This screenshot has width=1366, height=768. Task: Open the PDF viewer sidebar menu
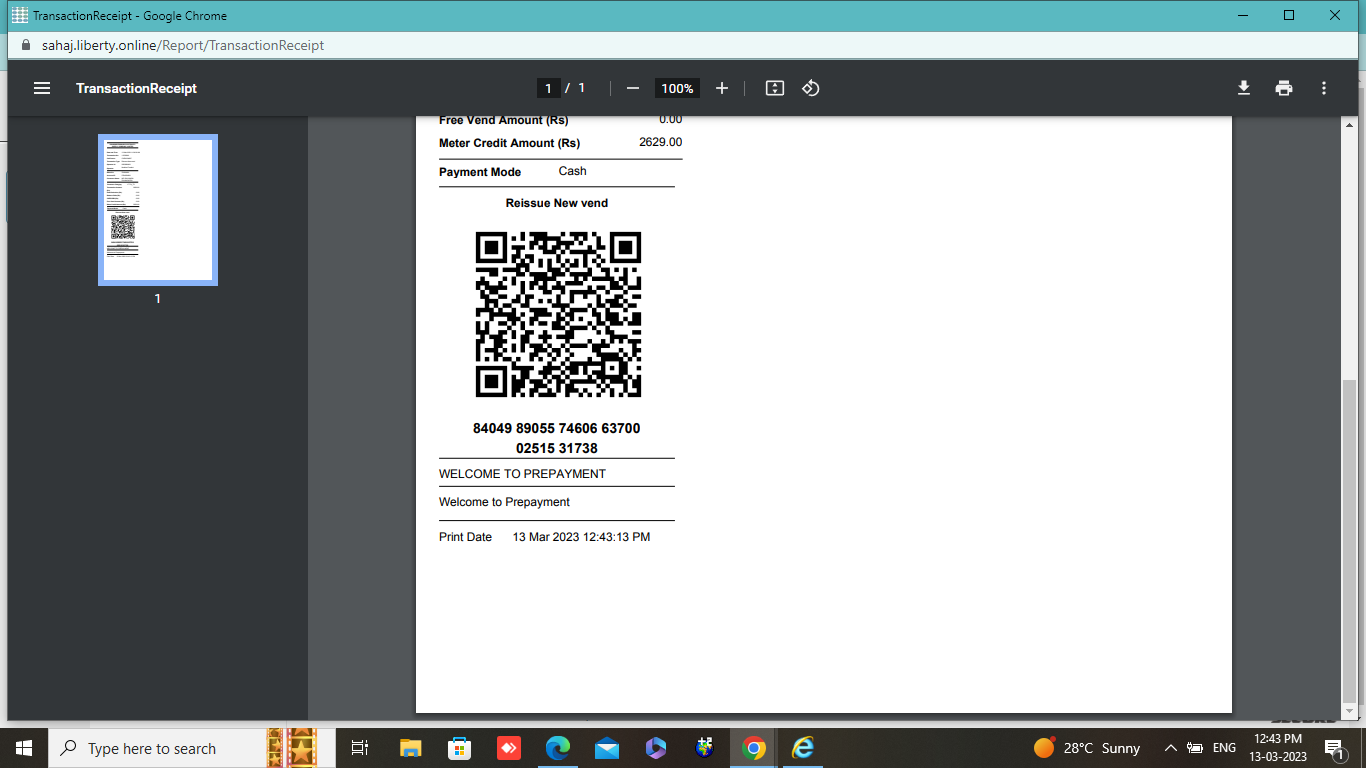pos(42,88)
